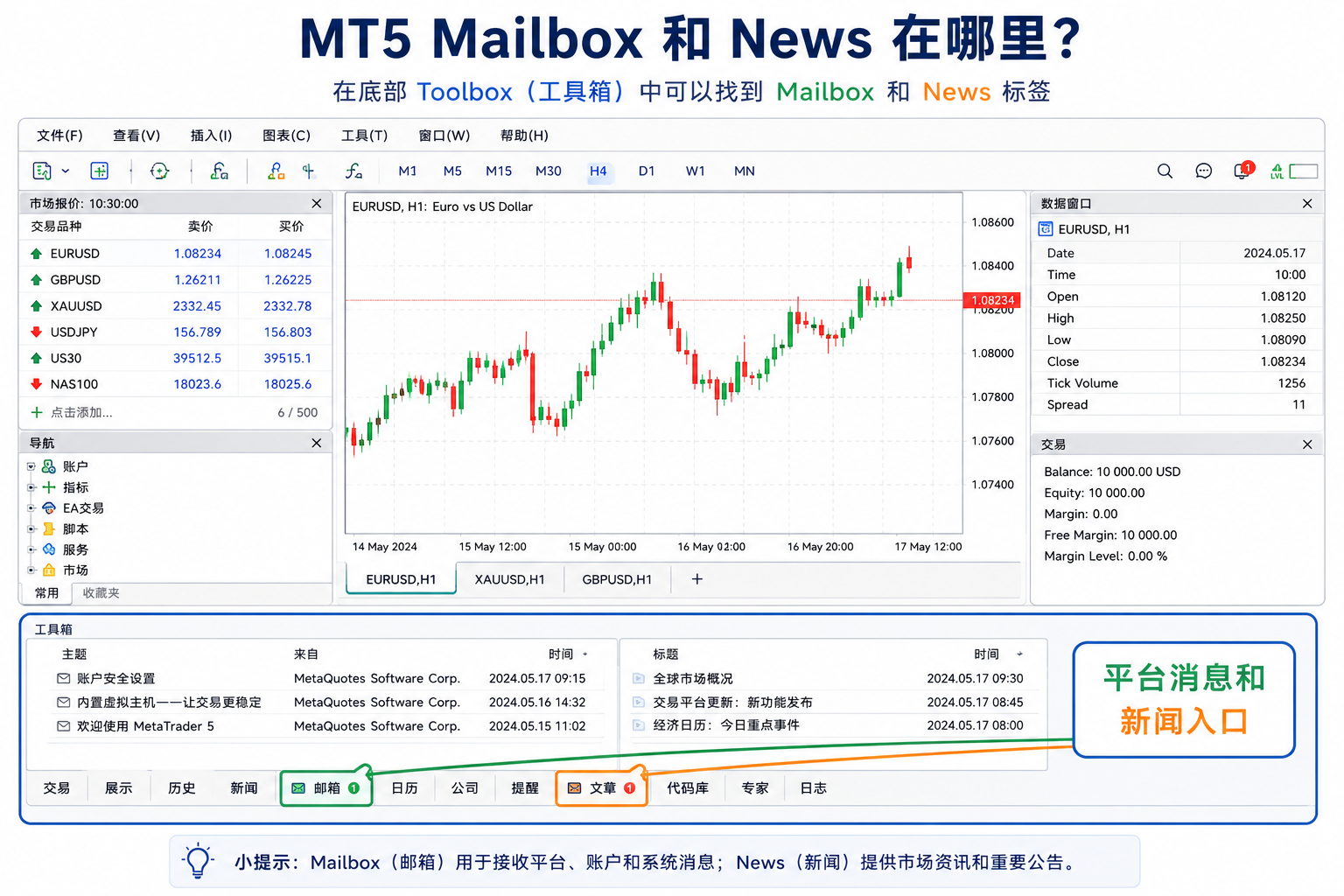The height and width of the screenshot is (896, 1344).
Task: Click the green LVL signal icon
Action: tap(1277, 171)
